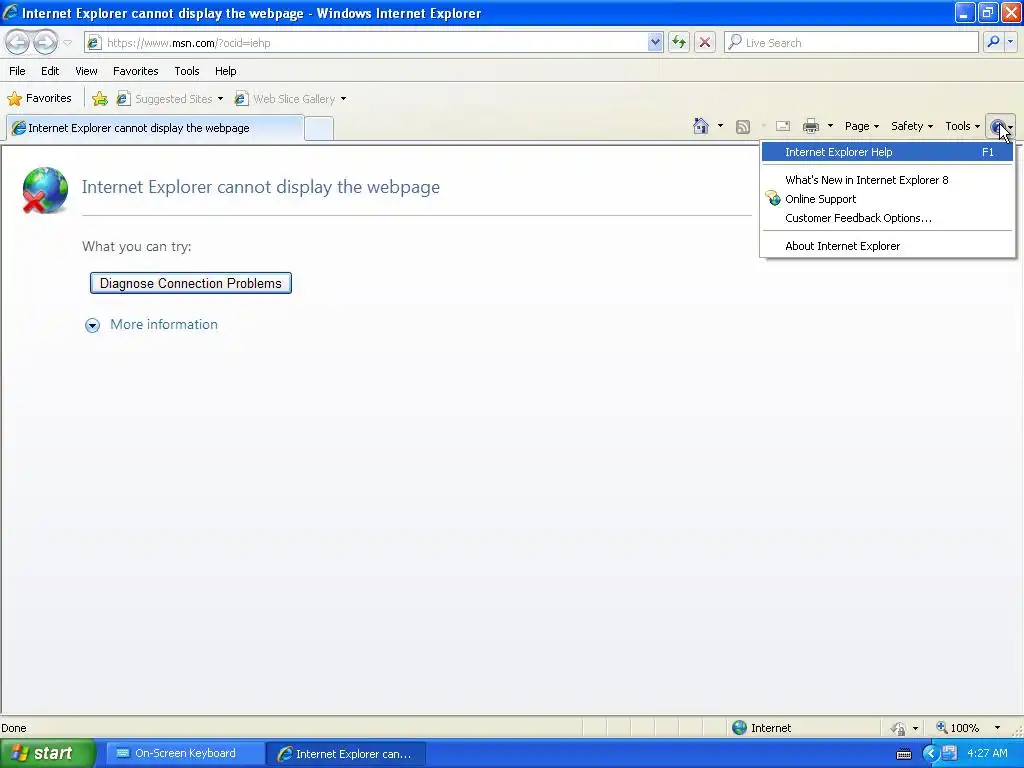Click the 100% zoom level button

(958, 728)
